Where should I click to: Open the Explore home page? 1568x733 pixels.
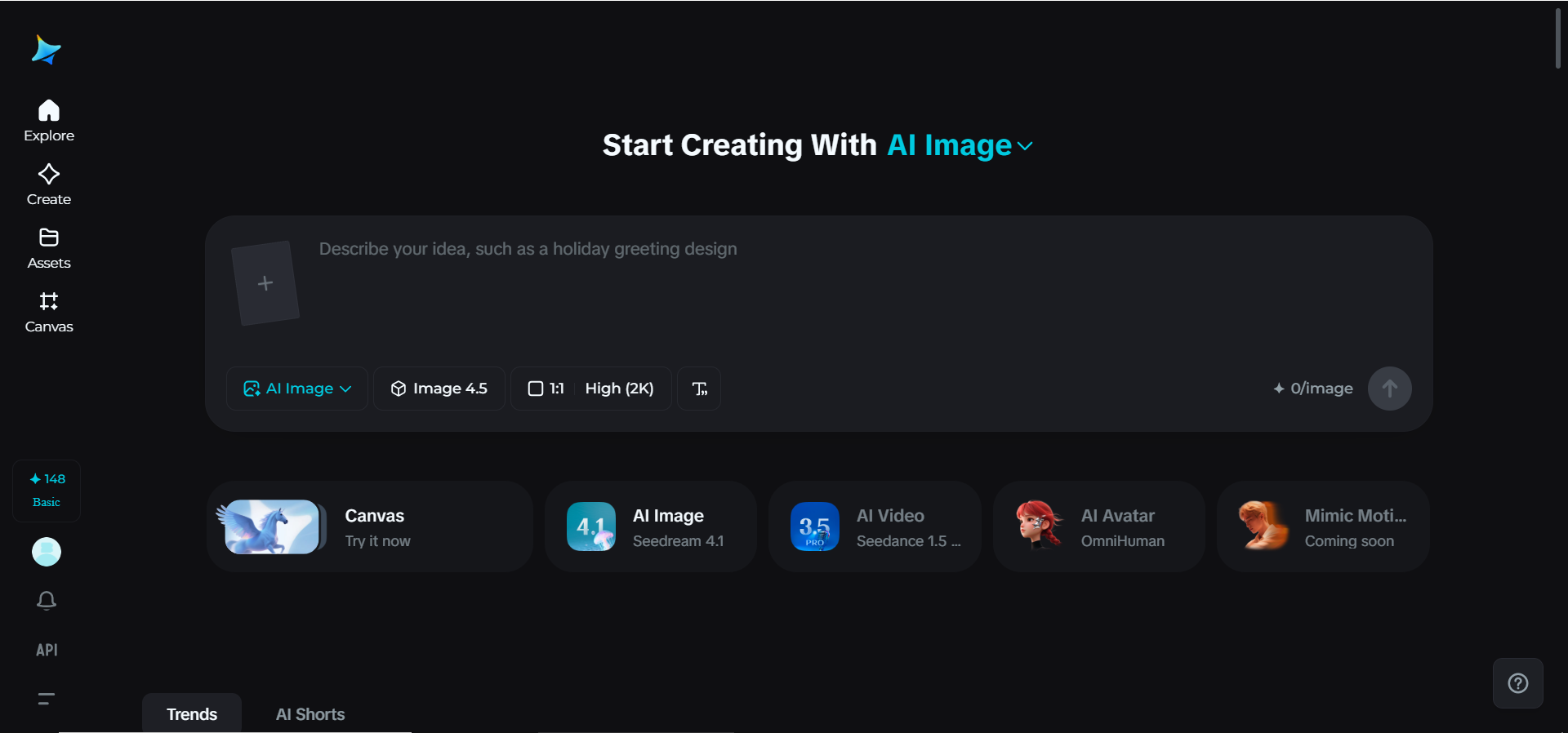[x=49, y=121]
